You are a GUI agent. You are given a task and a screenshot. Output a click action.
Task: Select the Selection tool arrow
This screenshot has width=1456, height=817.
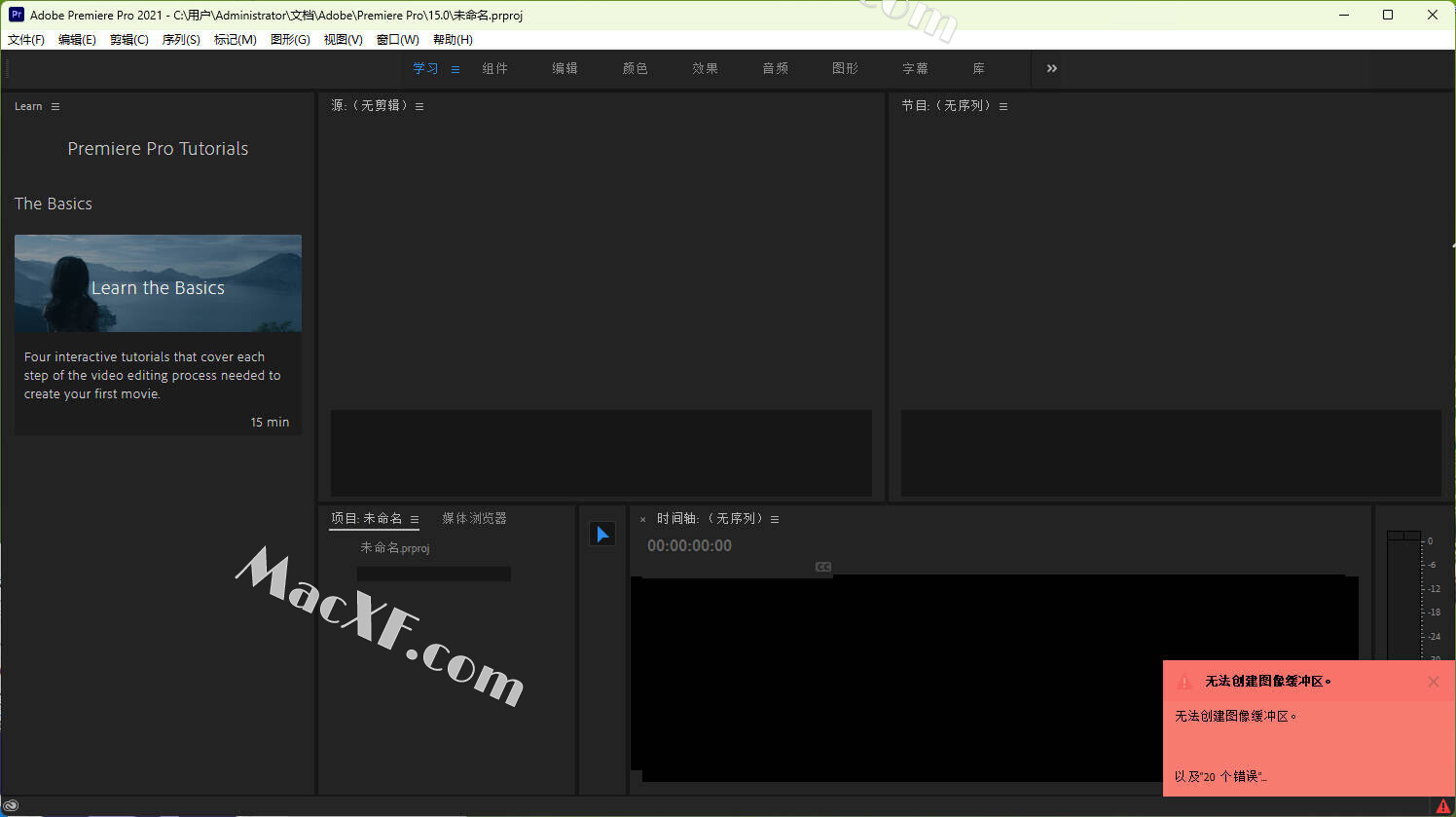tap(602, 534)
